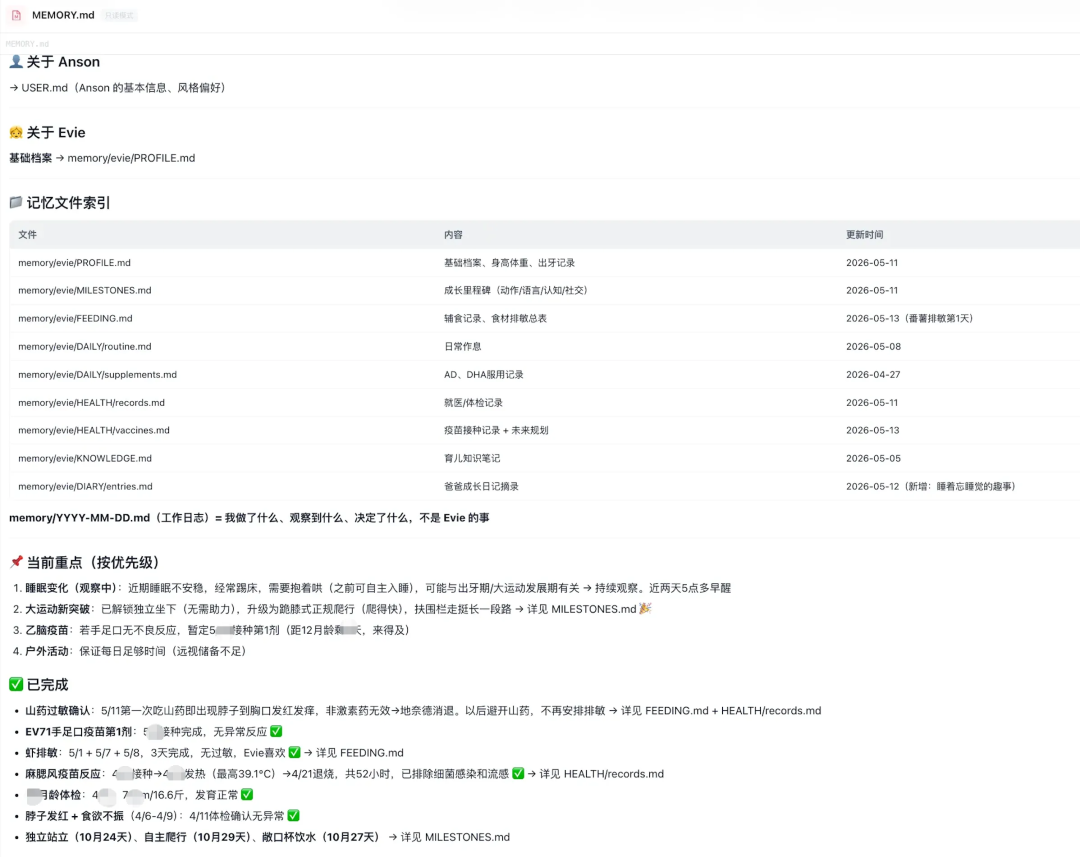Click table cell 'memory/evie/DIARY/entries.md'

click(x=85, y=487)
